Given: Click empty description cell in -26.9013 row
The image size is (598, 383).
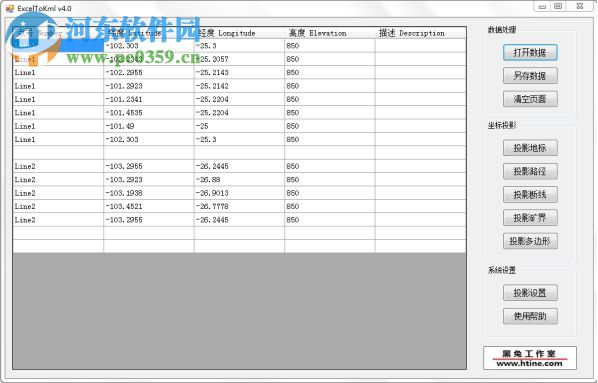Looking at the screenshot, I should (x=420, y=193).
